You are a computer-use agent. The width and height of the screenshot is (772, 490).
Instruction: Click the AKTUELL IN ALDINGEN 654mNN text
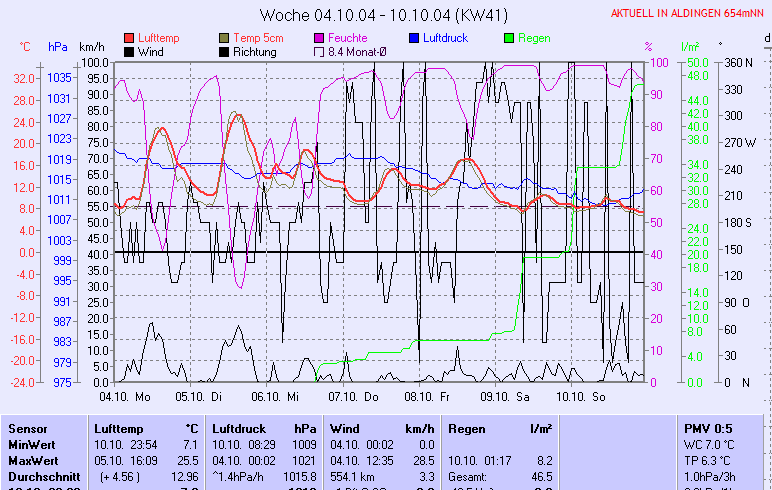coord(689,13)
